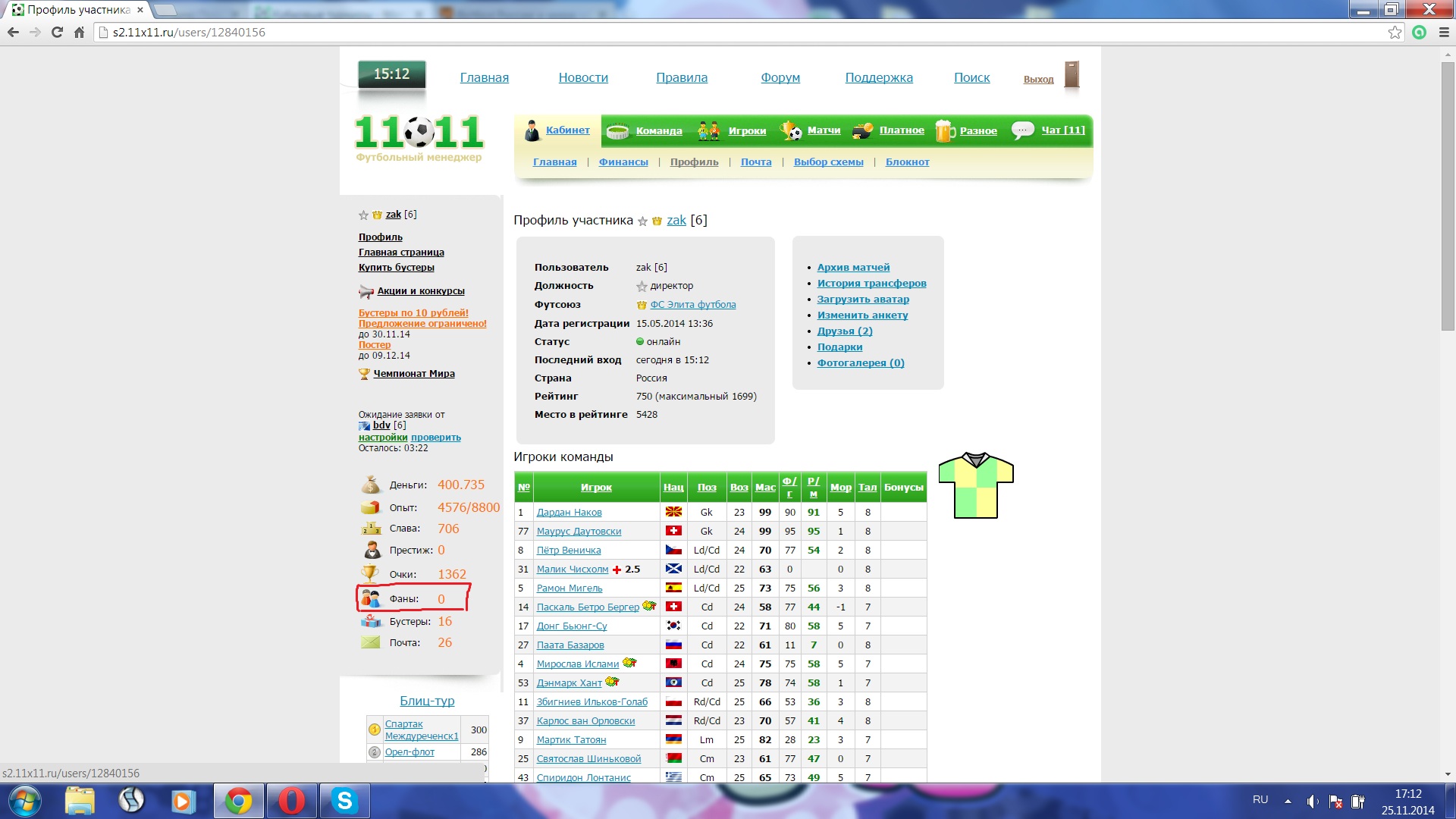Screen dimensions: 1456x819
Task: Open ФС Элита футбола union link
Action: [x=692, y=305]
